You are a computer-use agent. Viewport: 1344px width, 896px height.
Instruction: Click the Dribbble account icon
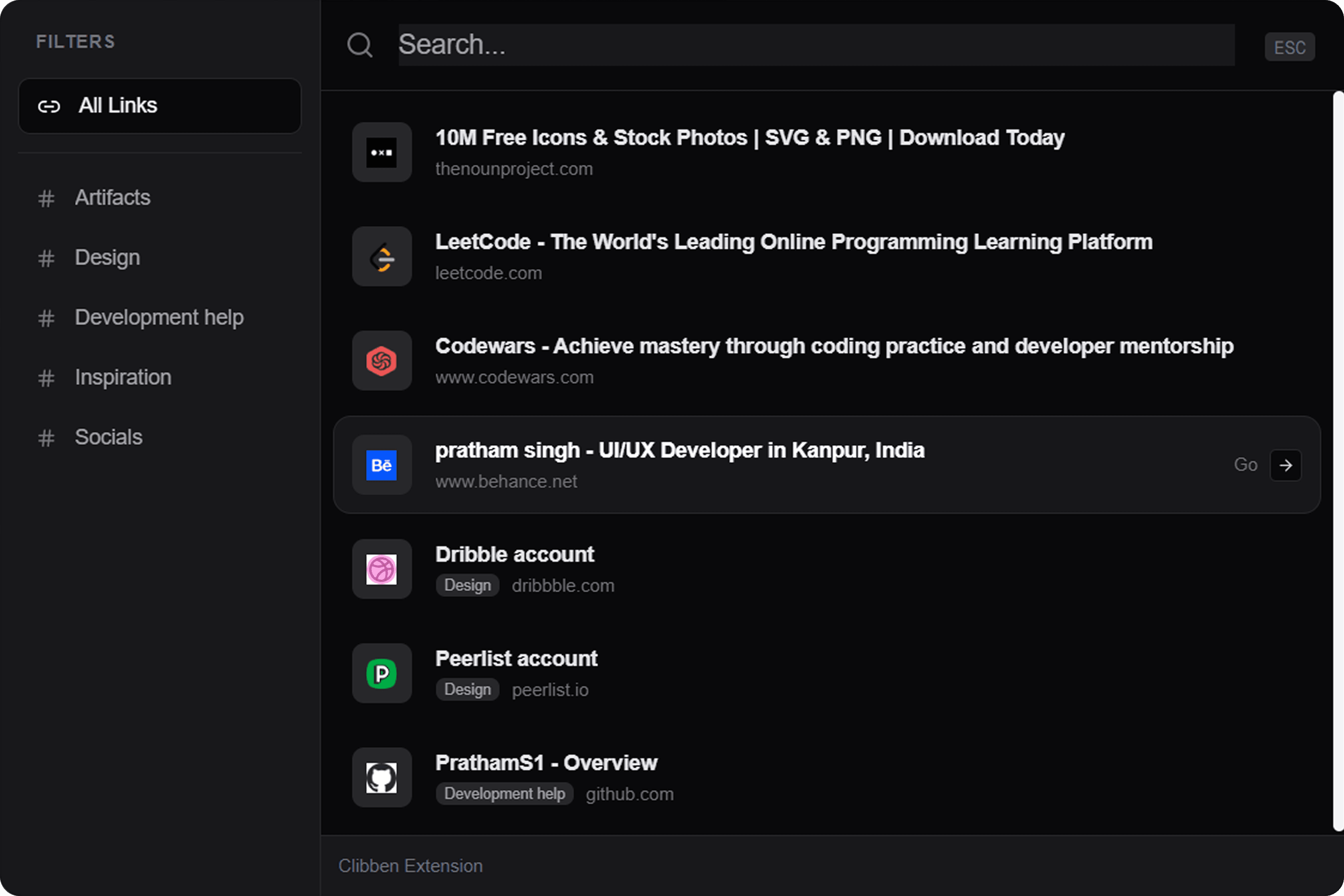pos(382,569)
